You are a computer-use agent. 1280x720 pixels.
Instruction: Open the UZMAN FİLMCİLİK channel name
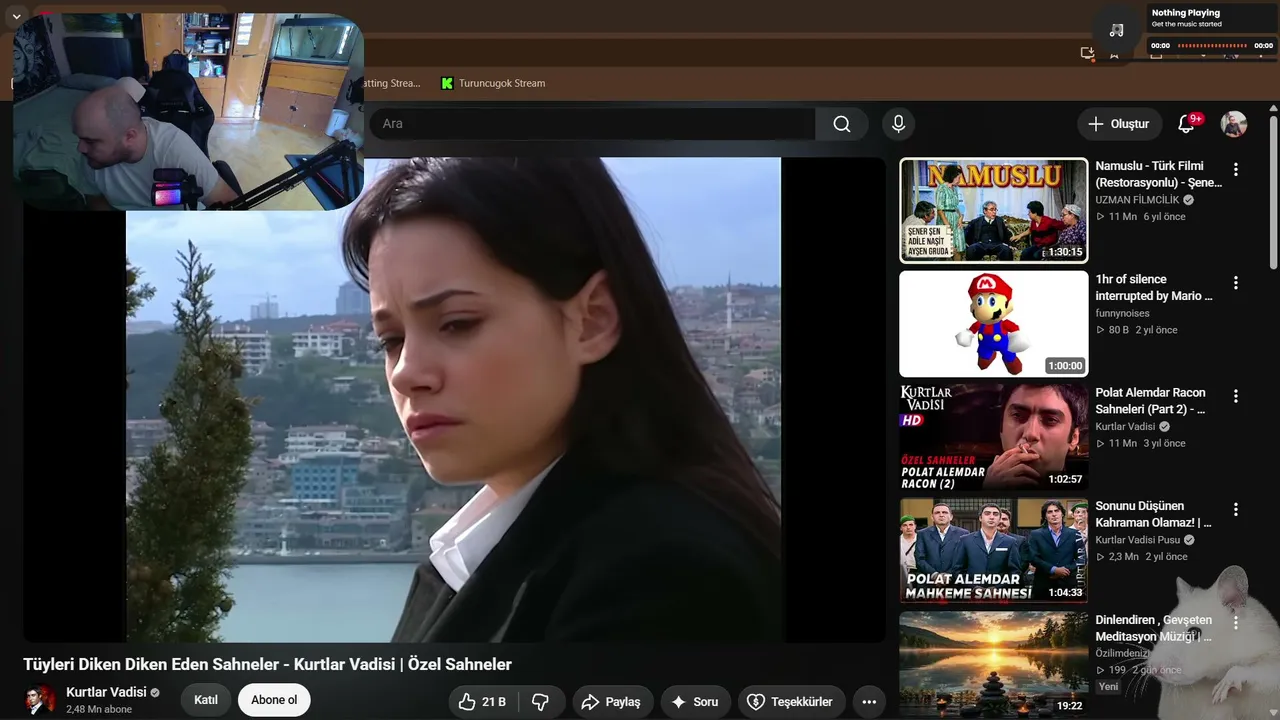[x=1137, y=200]
